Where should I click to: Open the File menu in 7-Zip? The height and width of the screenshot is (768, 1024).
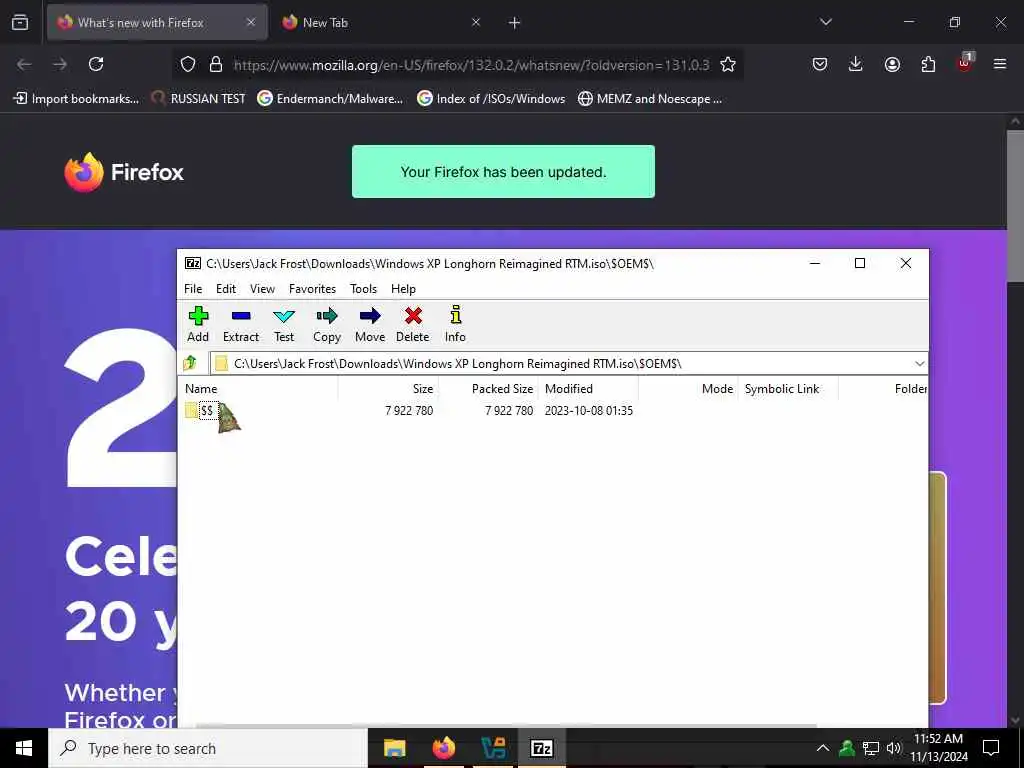[193, 289]
